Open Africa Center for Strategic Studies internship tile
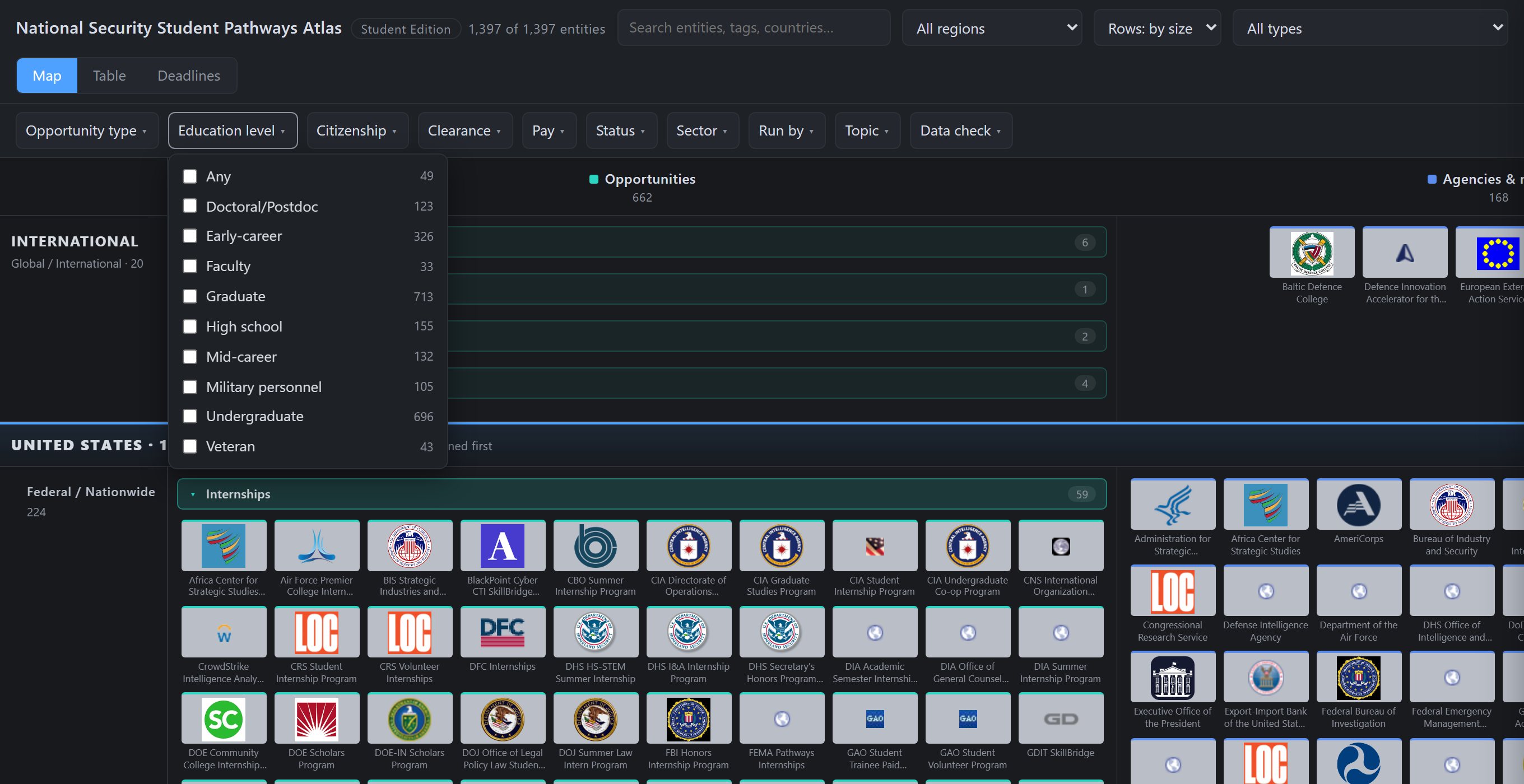Screen dimensions: 1524x784 224,559
